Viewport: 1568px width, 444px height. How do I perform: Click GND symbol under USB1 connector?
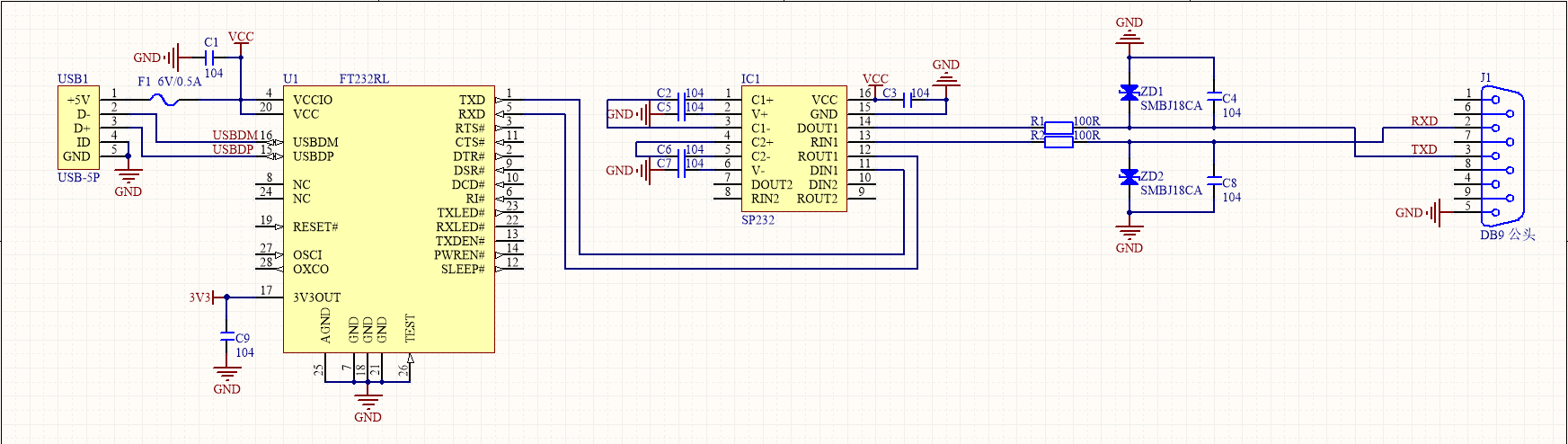[x=128, y=180]
